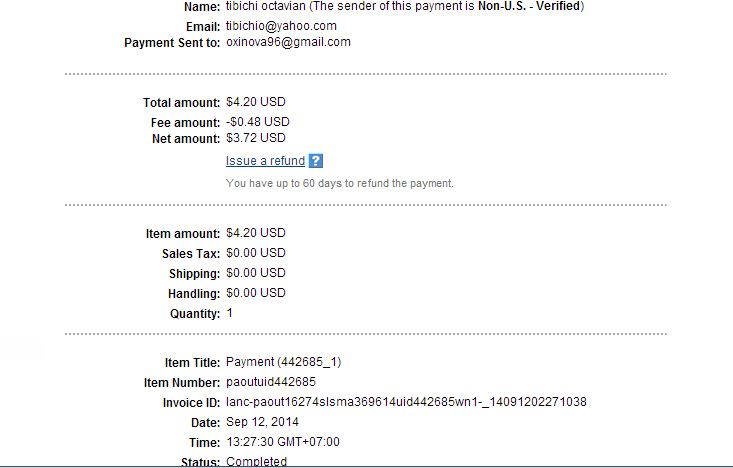Click the sender email tibichio@yahoo.com
Image resolution: width=733 pixels, height=468 pixels.
coord(281,26)
